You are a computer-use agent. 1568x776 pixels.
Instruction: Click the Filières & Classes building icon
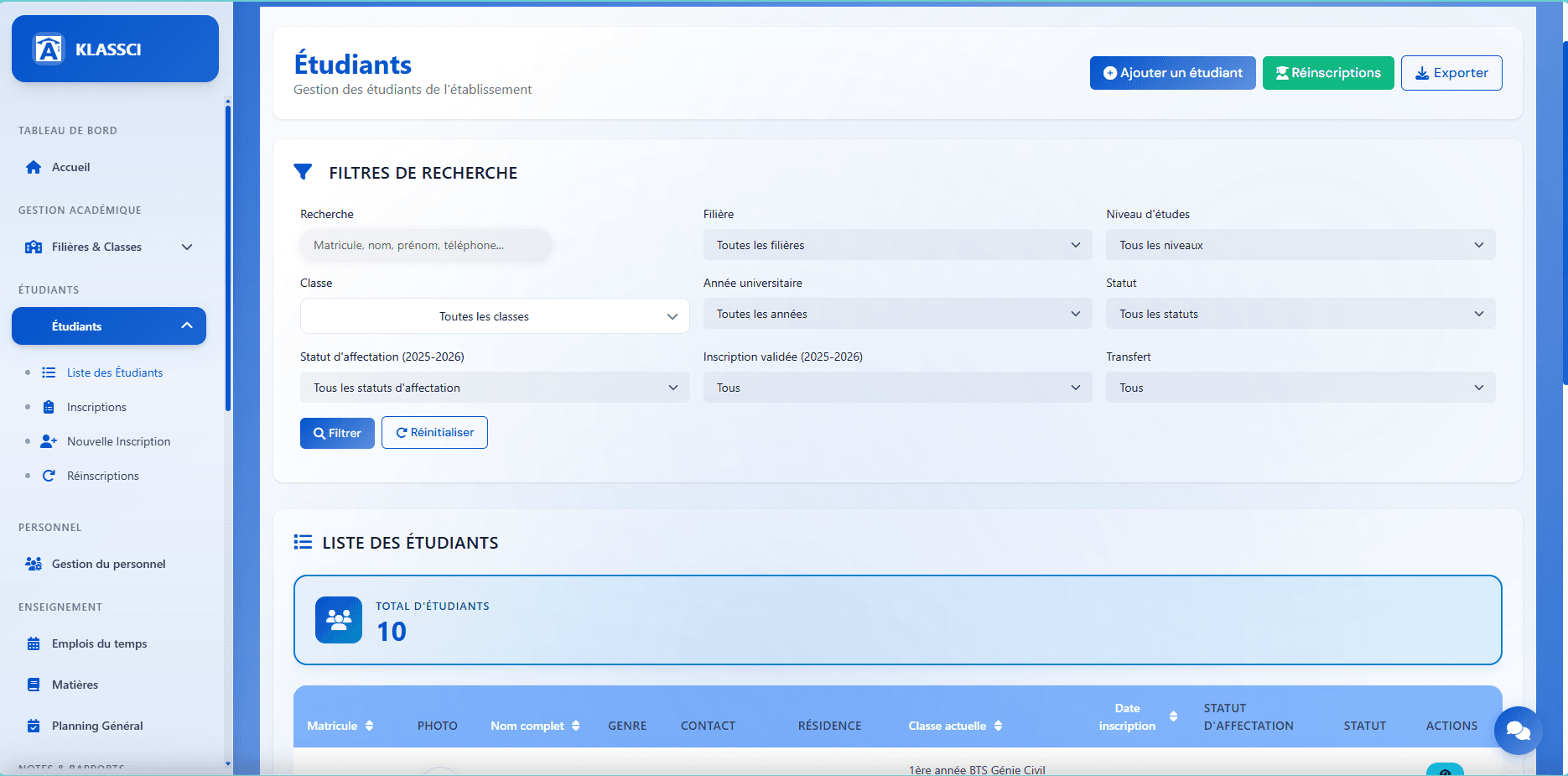coord(34,247)
